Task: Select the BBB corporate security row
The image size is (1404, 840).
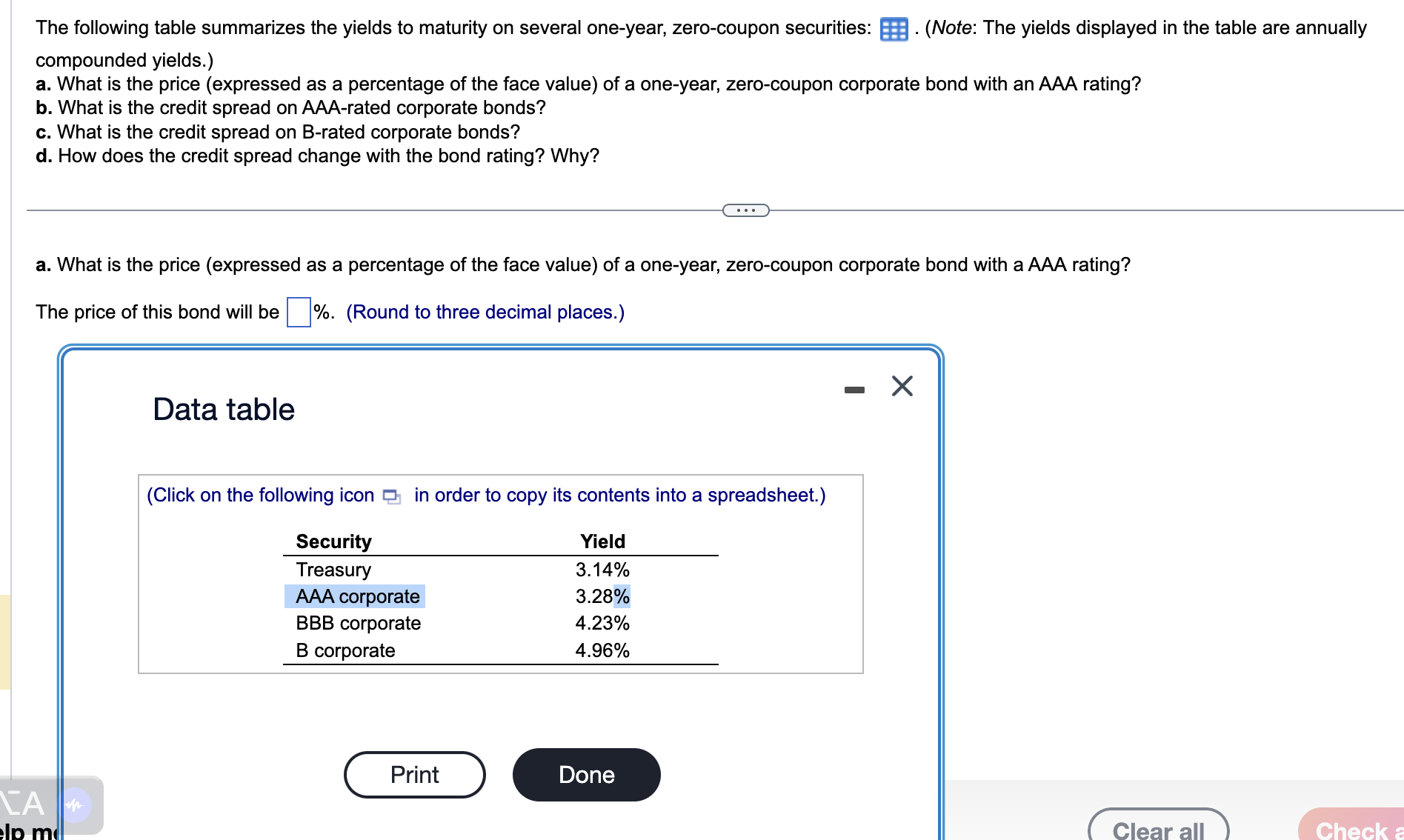Action: (x=357, y=623)
